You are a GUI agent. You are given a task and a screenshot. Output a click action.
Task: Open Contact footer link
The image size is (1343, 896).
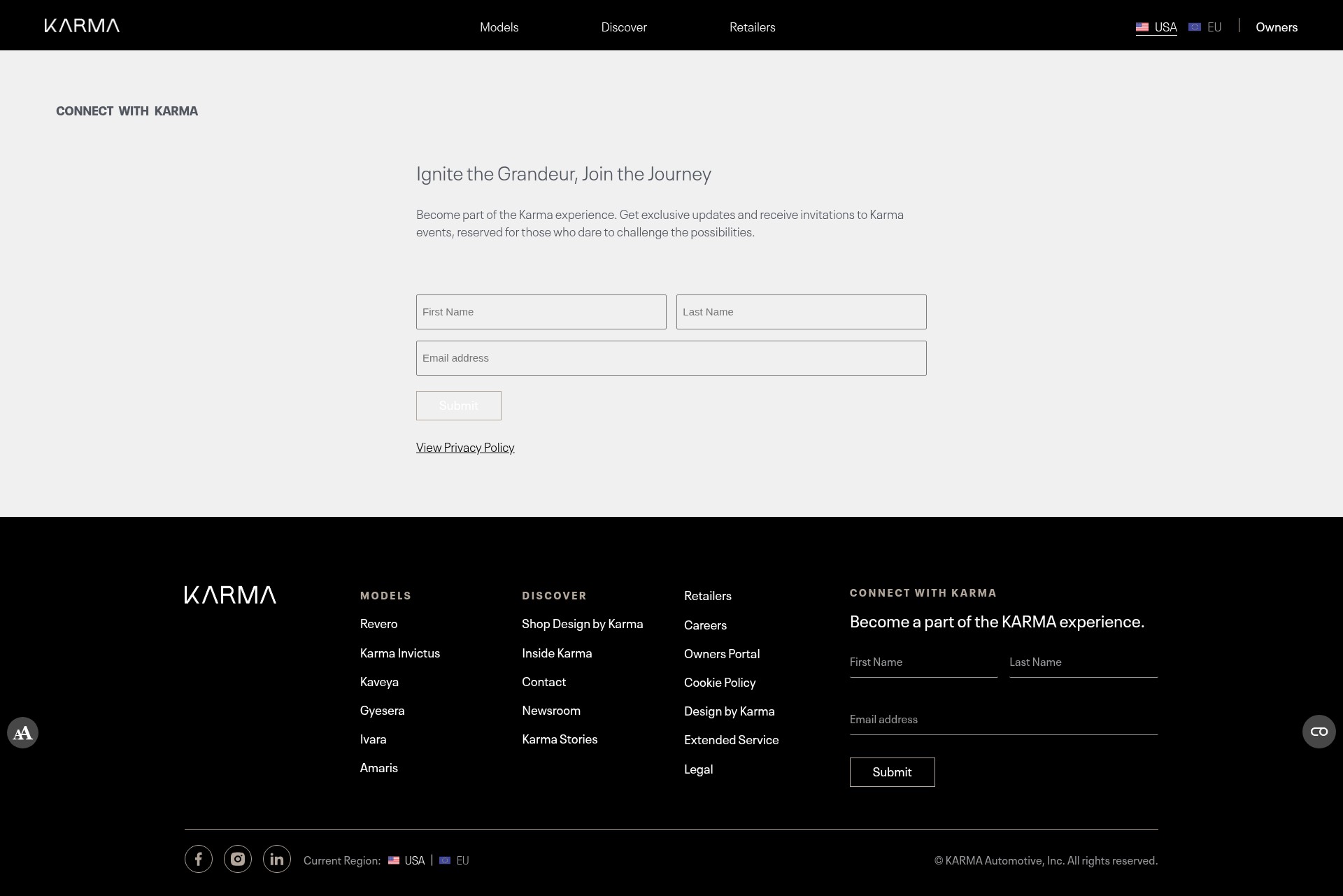click(543, 682)
